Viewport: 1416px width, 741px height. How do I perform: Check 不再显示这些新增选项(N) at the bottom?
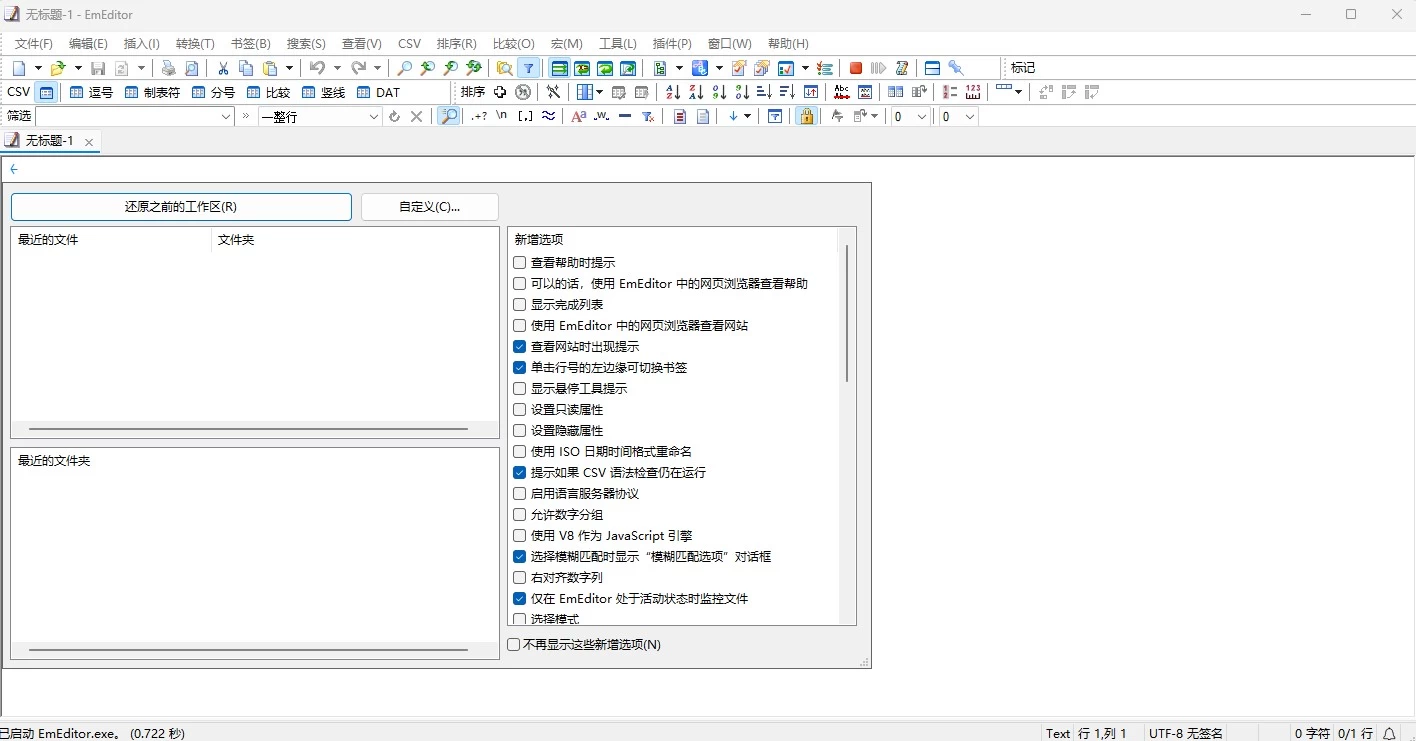point(513,644)
